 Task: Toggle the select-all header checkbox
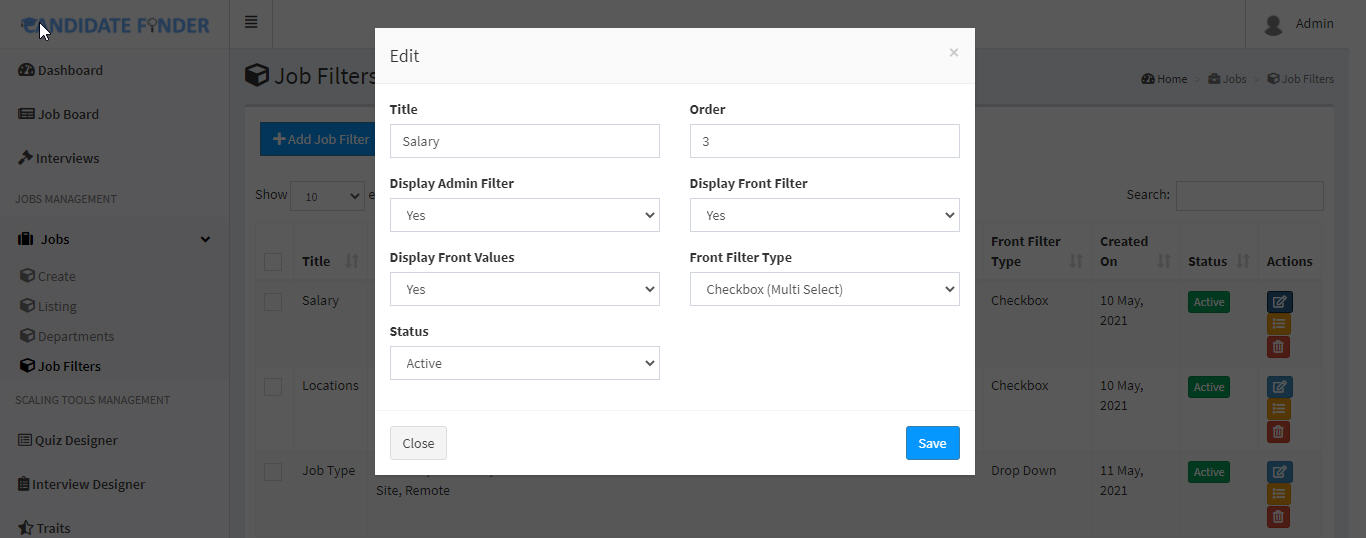pyautogui.click(x=273, y=261)
